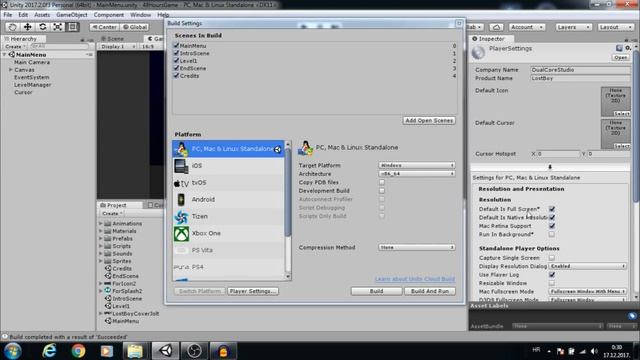The width and height of the screenshot is (640, 360).
Task: Select PS4 platform in list
Action: coord(228,267)
